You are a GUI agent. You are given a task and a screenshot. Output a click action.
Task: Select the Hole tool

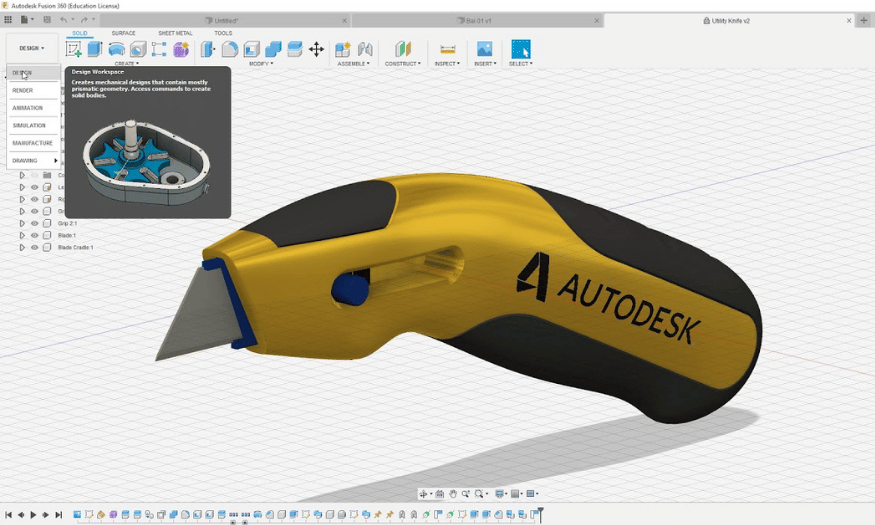(138, 49)
